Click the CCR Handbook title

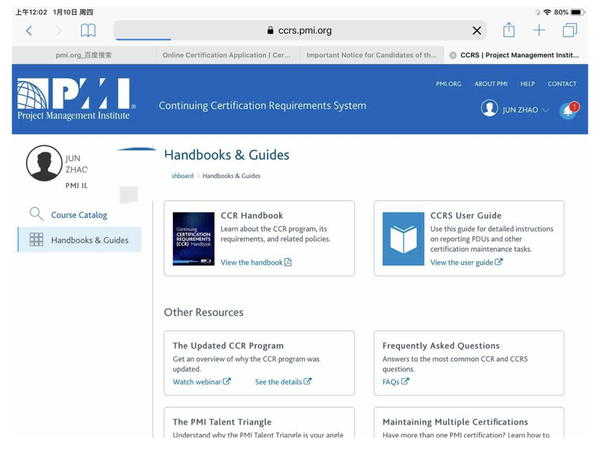click(252, 215)
